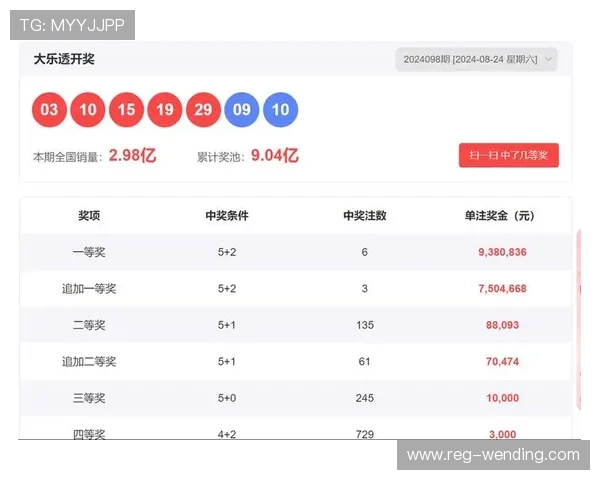Click condition 5+1 in 二等奖 row

click(x=227, y=325)
